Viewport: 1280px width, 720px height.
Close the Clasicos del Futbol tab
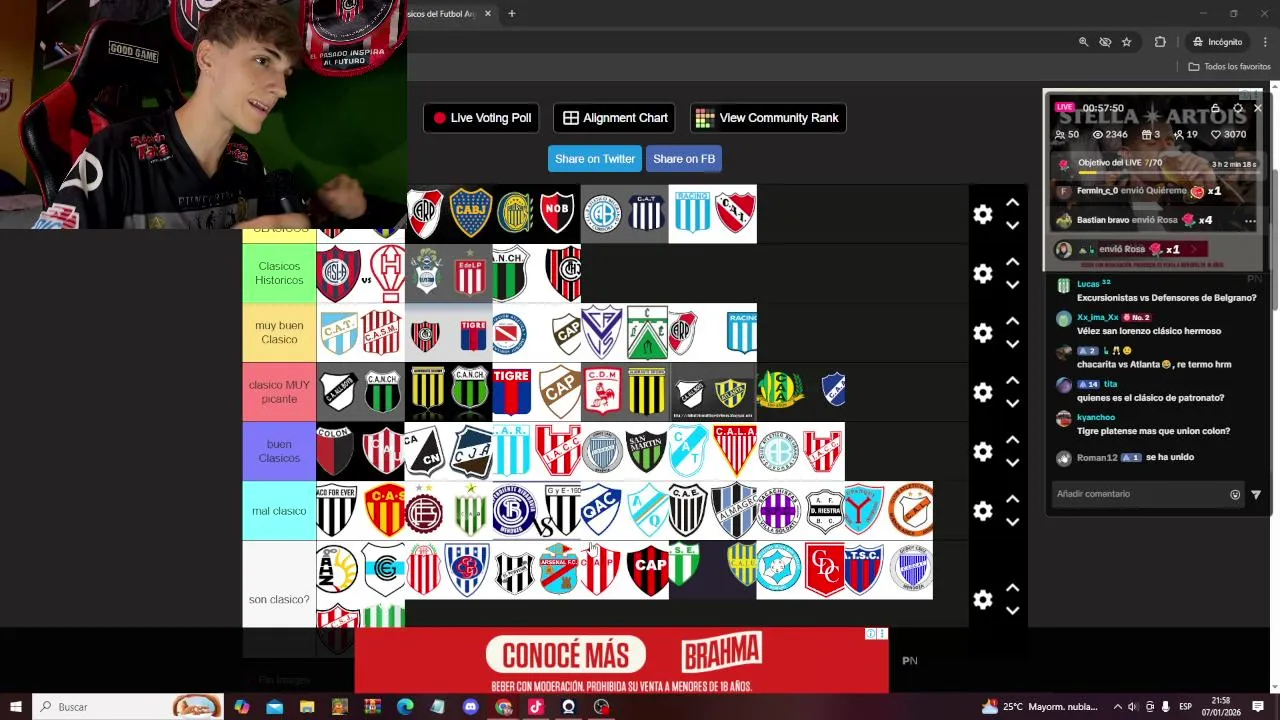(488, 14)
